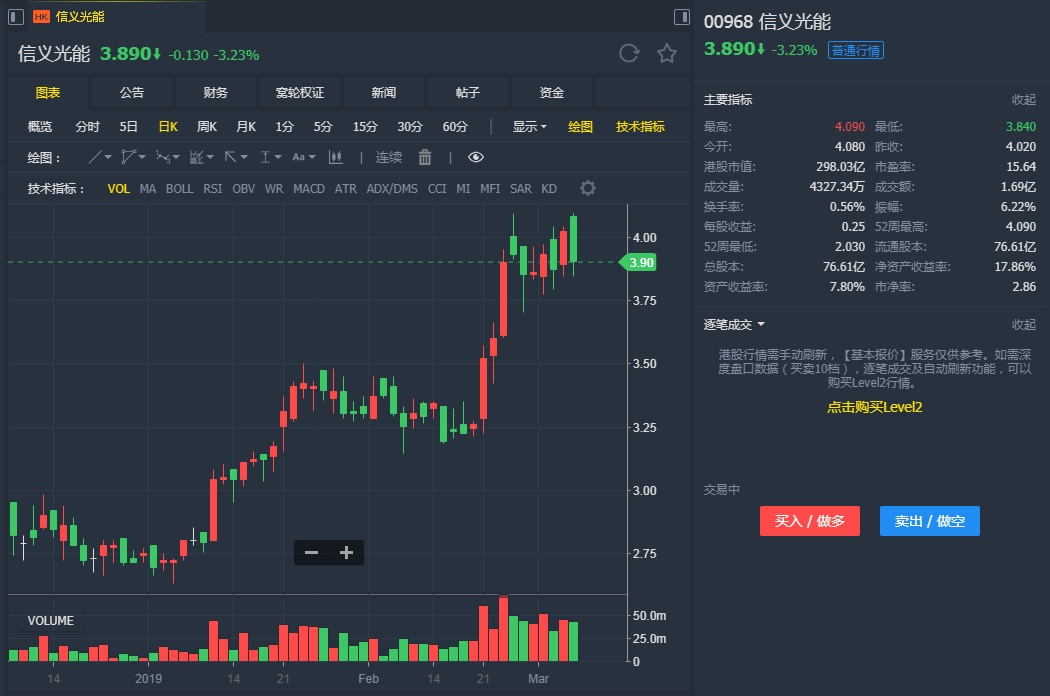The width and height of the screenshot is (1050, 696).
Task: Open the 资金 tab
Action: [552, 92]
